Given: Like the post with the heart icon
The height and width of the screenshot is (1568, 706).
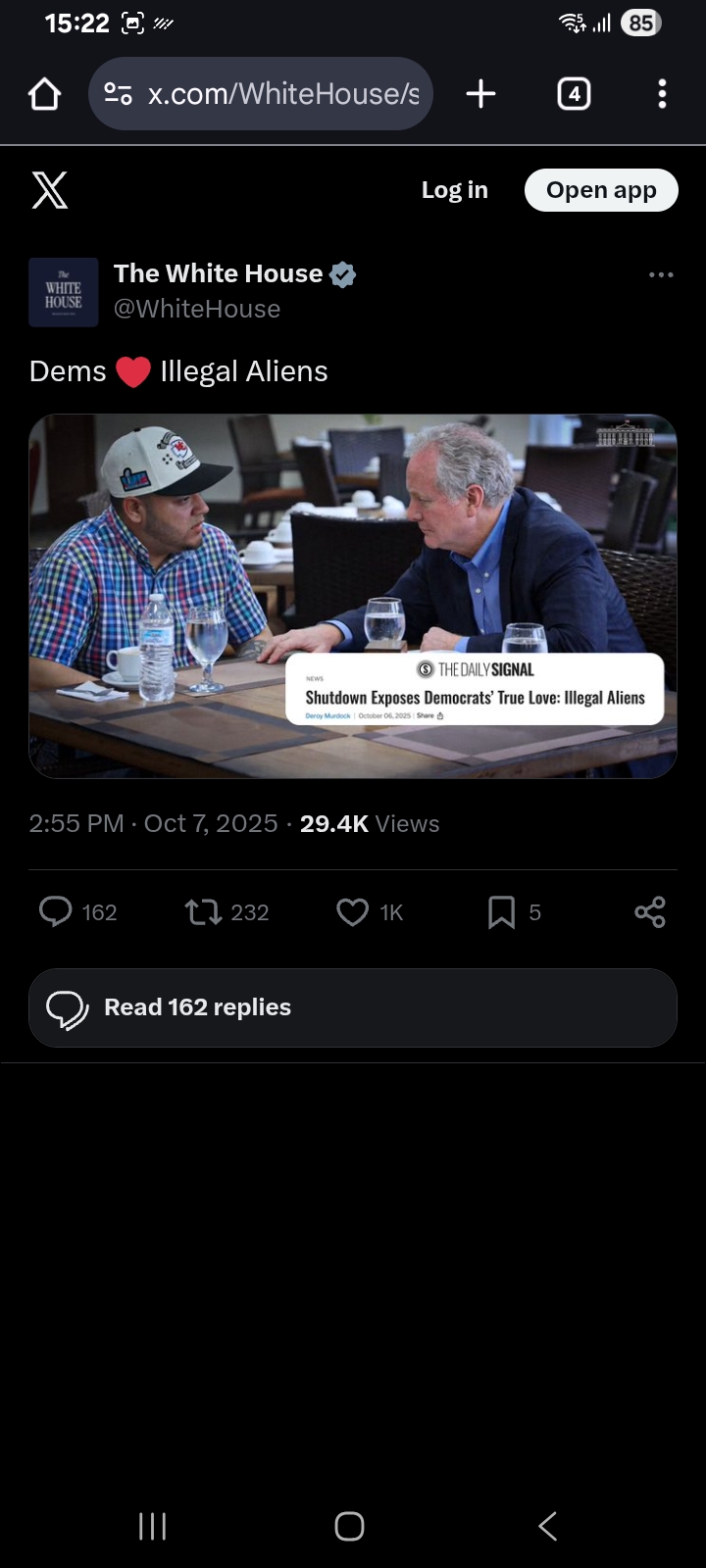Looking at the screenshot, I should point(352,912).
